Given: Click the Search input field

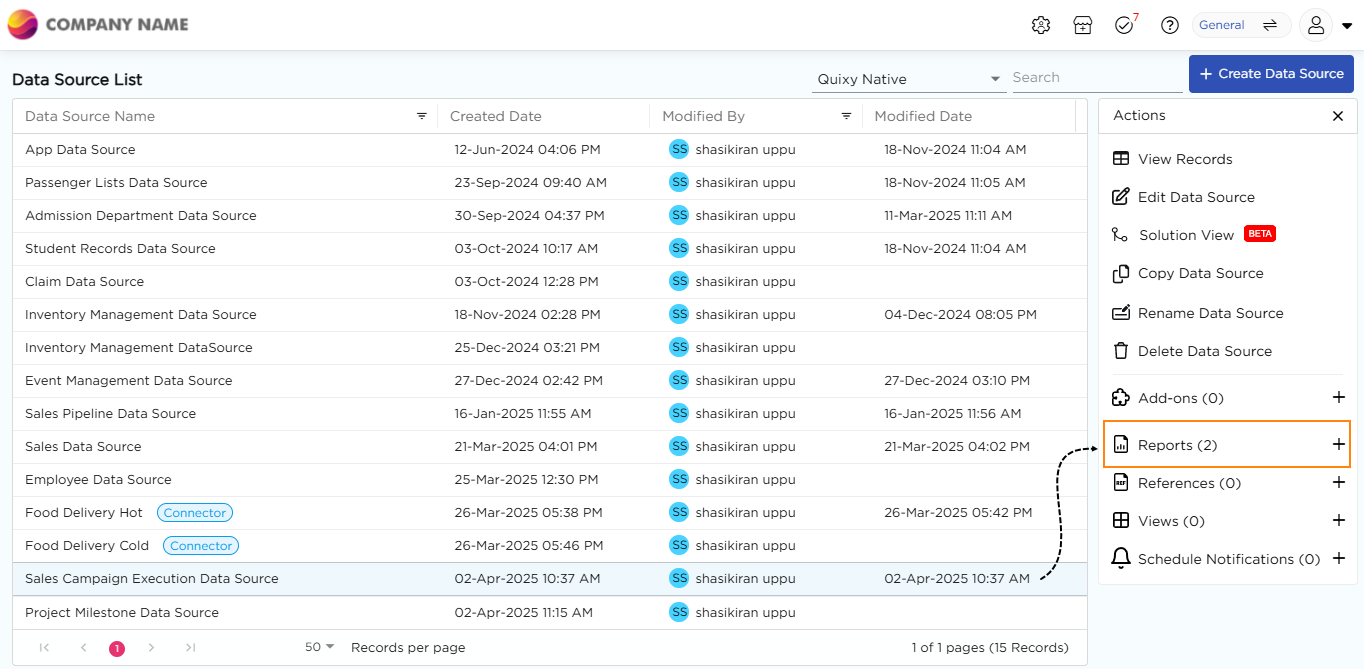Looking at the screenshot, I should click(1096, 78).
